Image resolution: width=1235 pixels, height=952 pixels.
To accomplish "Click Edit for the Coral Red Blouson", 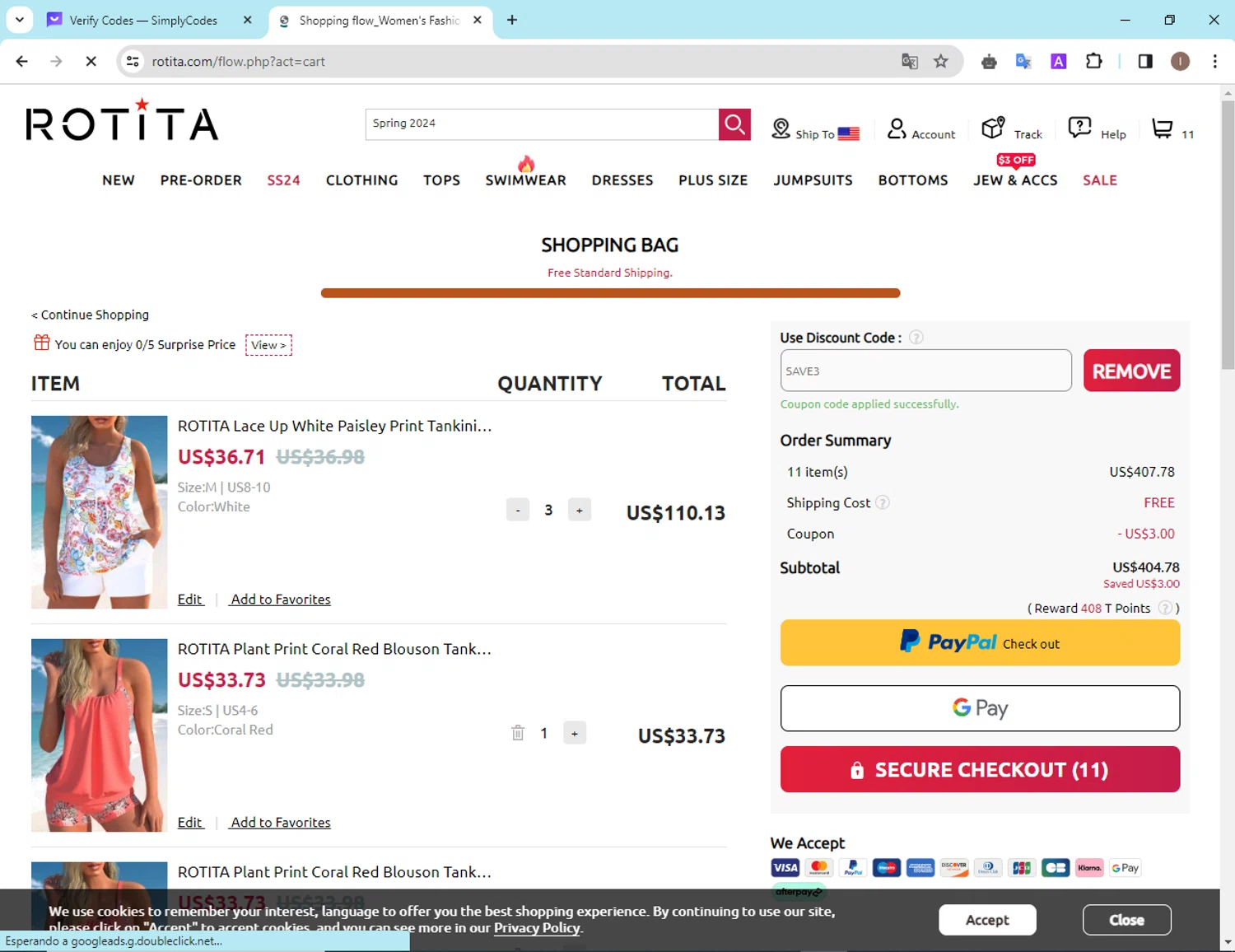I will point(190,823).
